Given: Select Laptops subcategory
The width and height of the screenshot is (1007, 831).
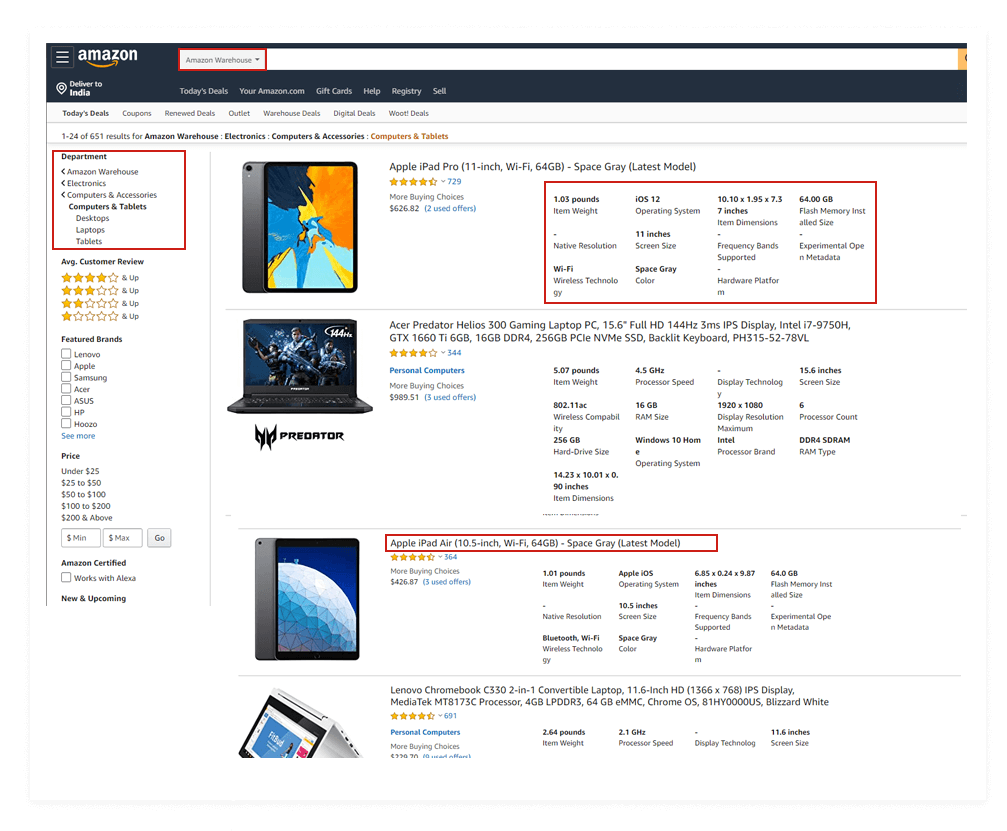Looking at the screenshot, I should 90,230.
